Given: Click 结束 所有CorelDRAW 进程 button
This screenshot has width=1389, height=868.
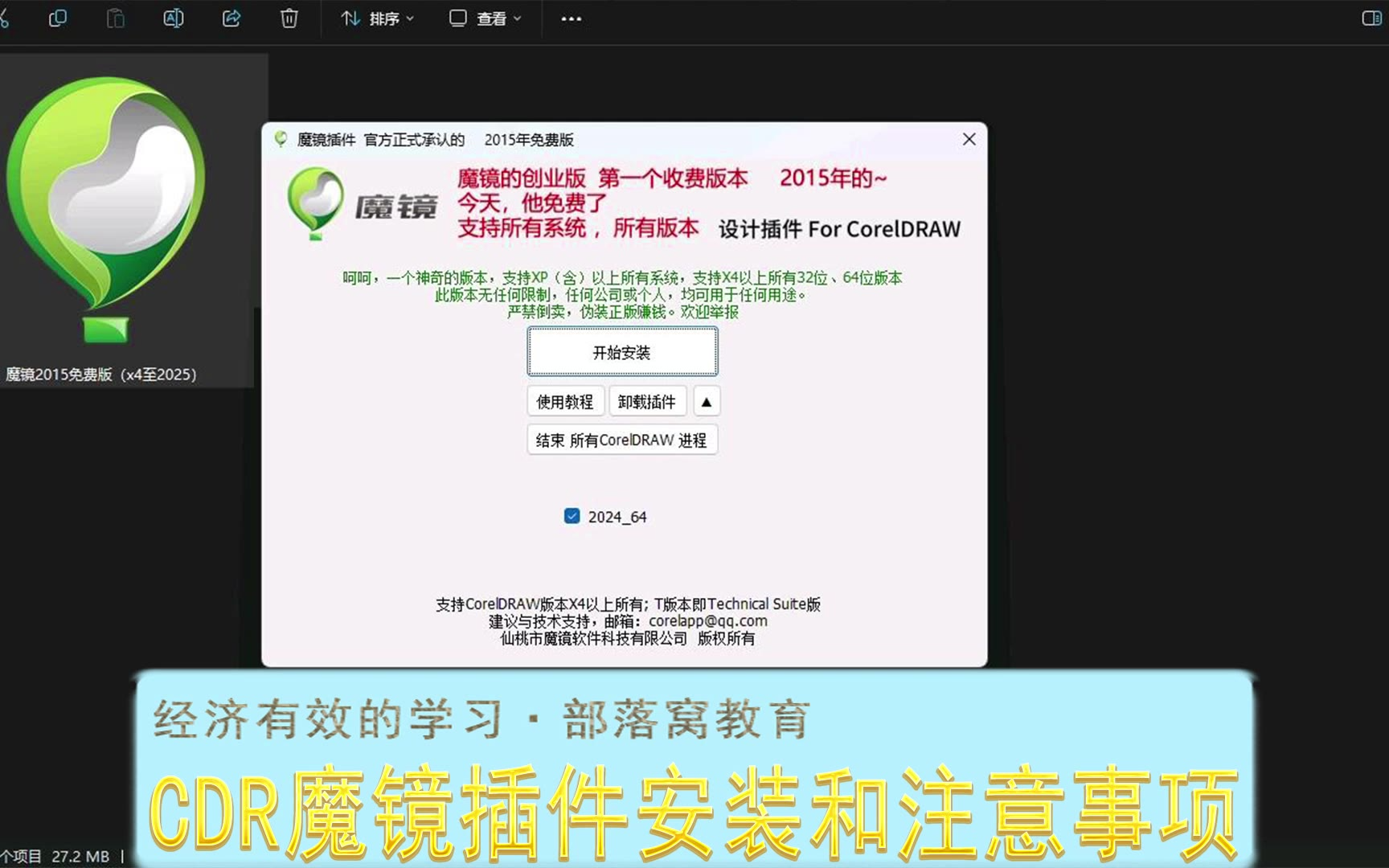Looking at the screenshot, I should 622,440.
